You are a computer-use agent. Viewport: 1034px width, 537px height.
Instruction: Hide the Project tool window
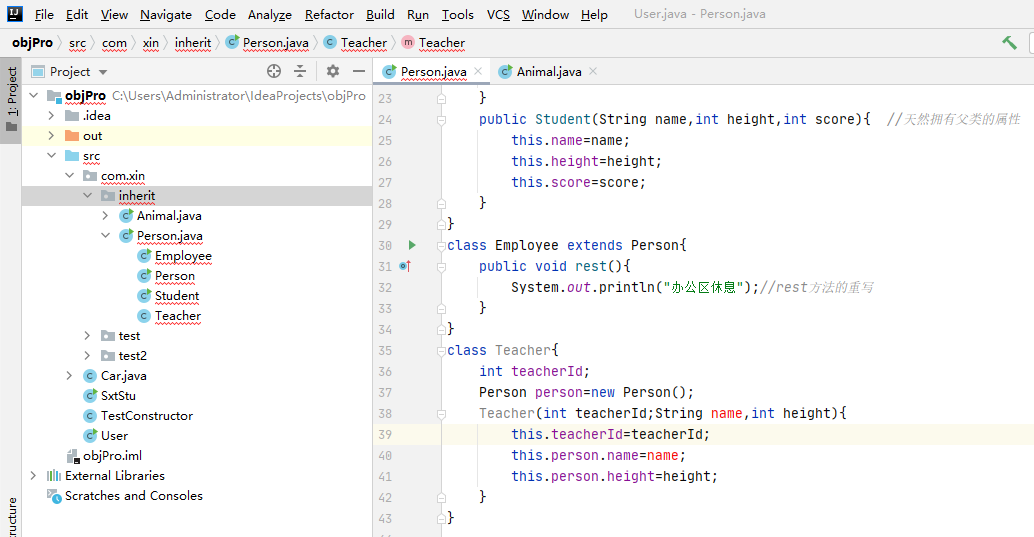359,71
